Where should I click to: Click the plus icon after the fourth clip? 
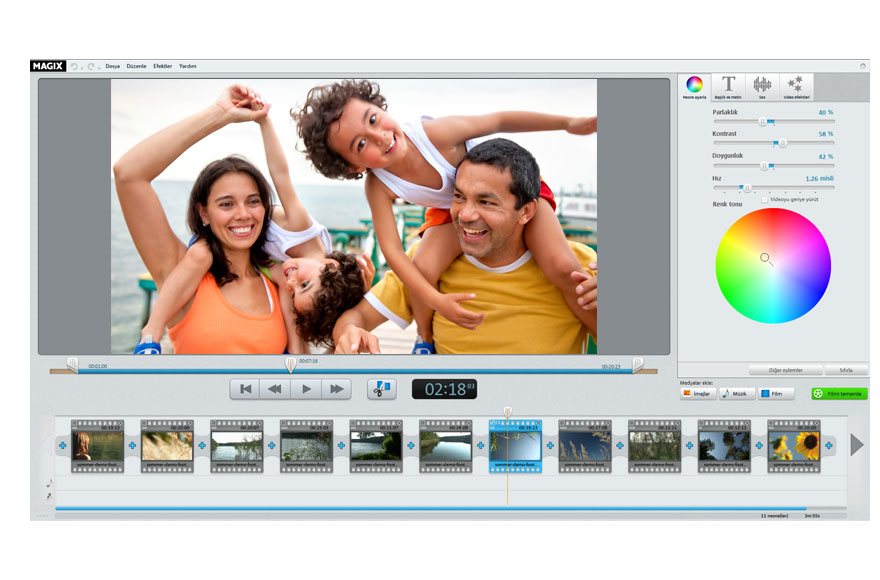point(341,445)
